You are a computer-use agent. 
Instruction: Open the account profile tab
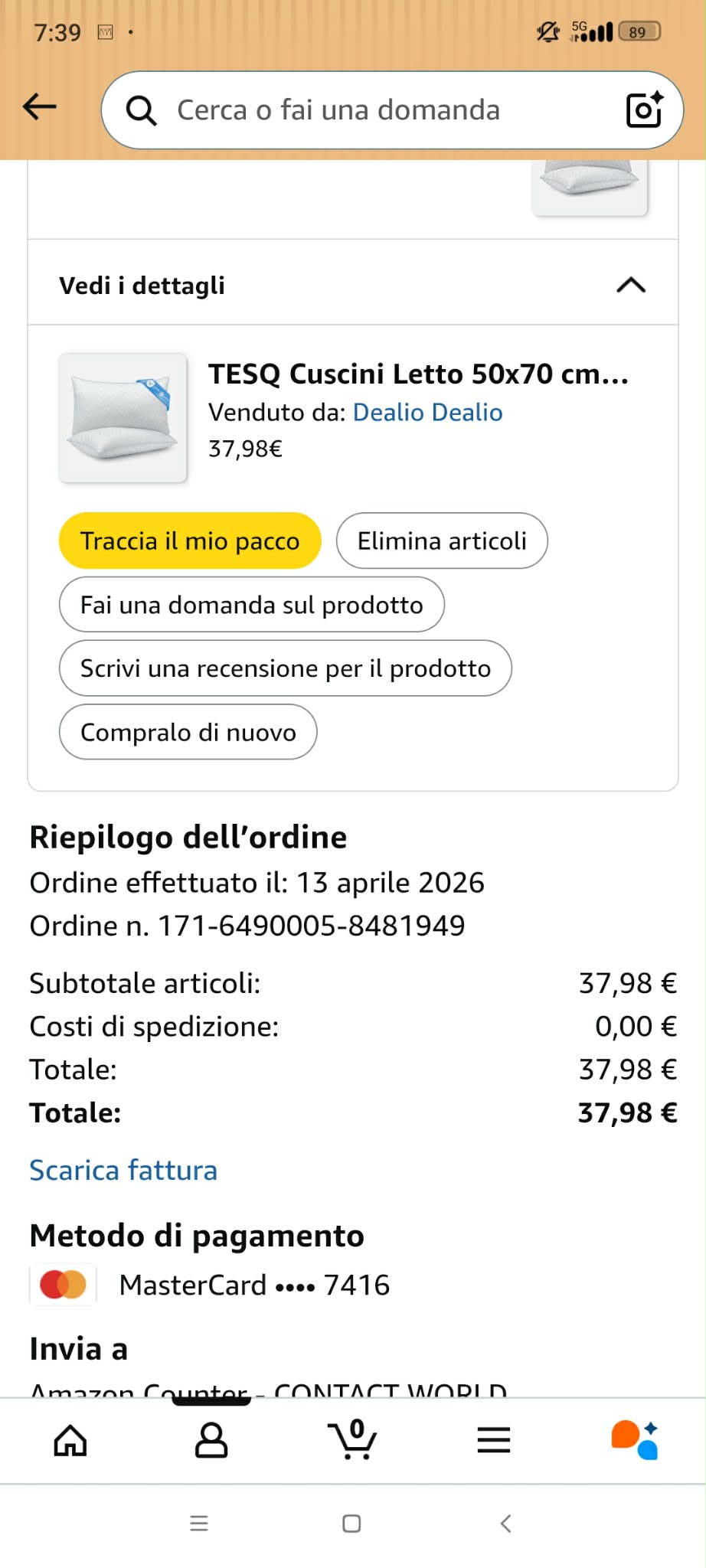point(211,1440)
